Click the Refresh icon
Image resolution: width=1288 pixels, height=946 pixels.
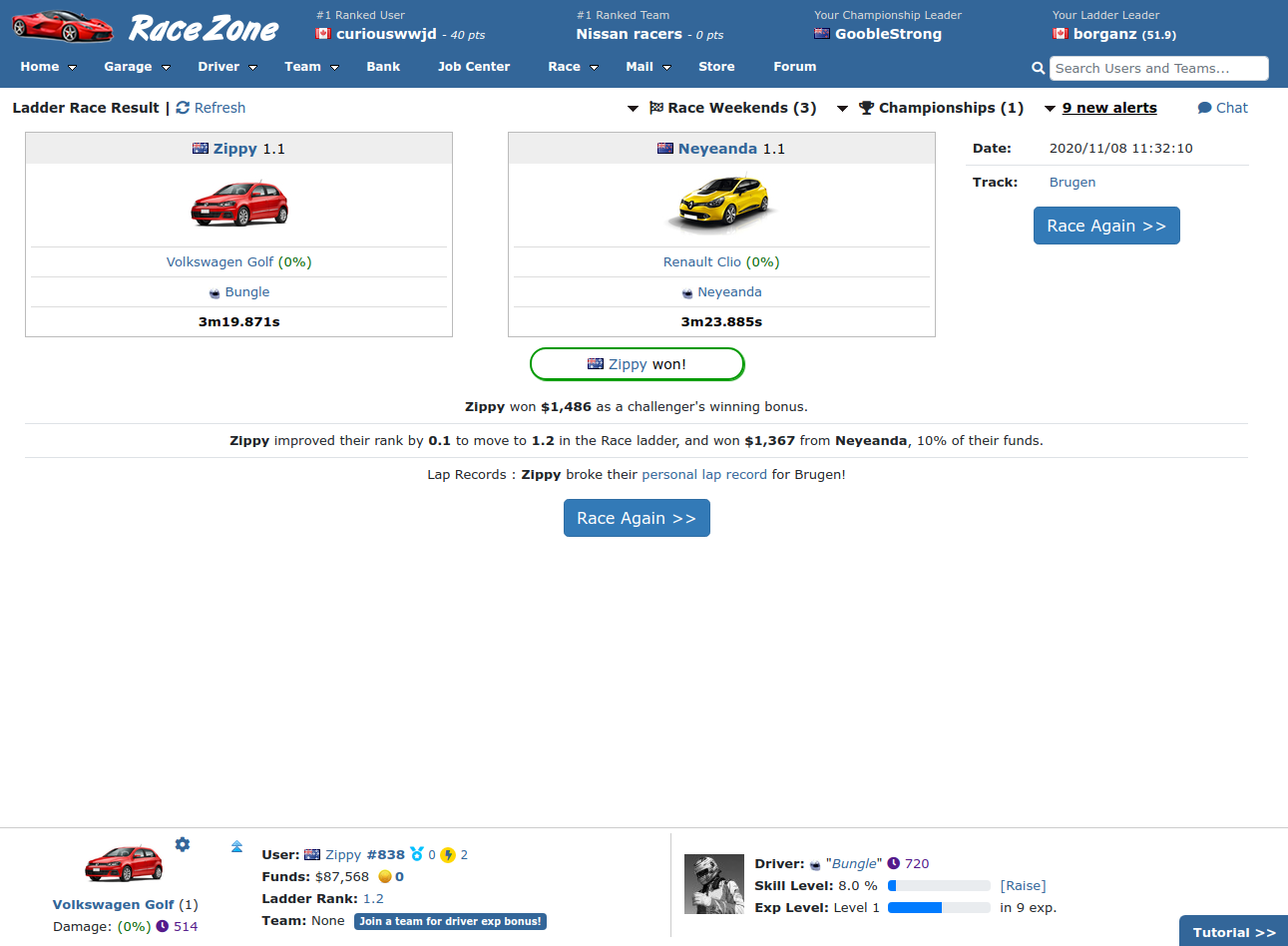point(183,108)
